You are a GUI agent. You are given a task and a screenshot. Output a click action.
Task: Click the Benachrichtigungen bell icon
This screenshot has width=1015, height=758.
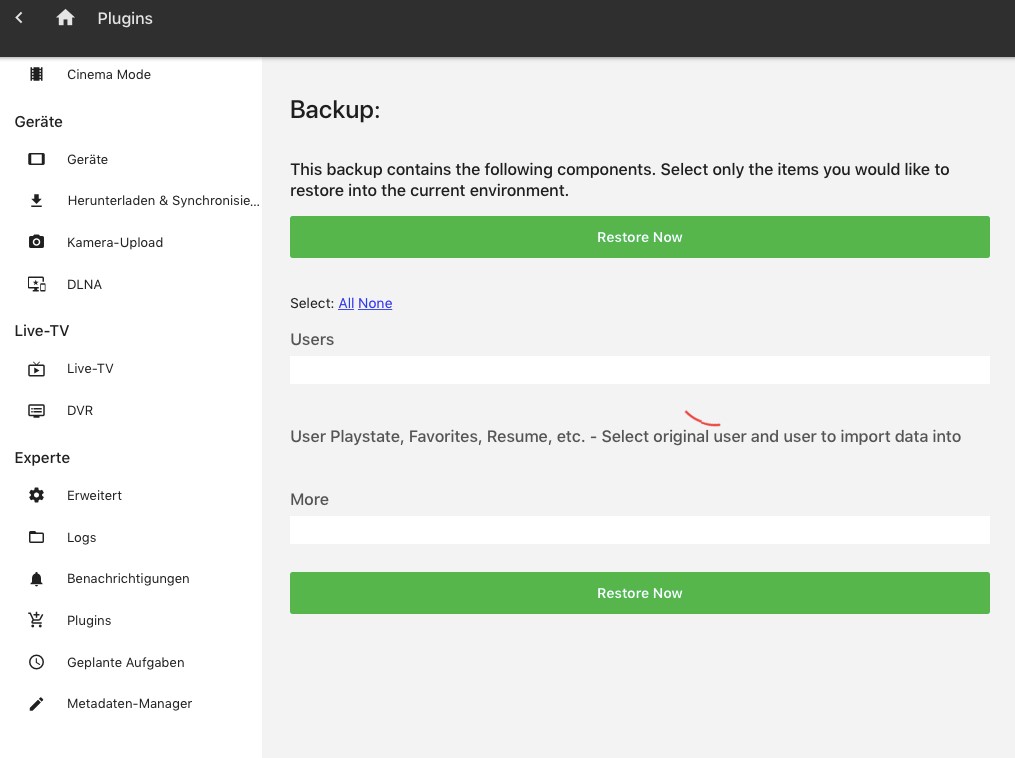point(37,579)
